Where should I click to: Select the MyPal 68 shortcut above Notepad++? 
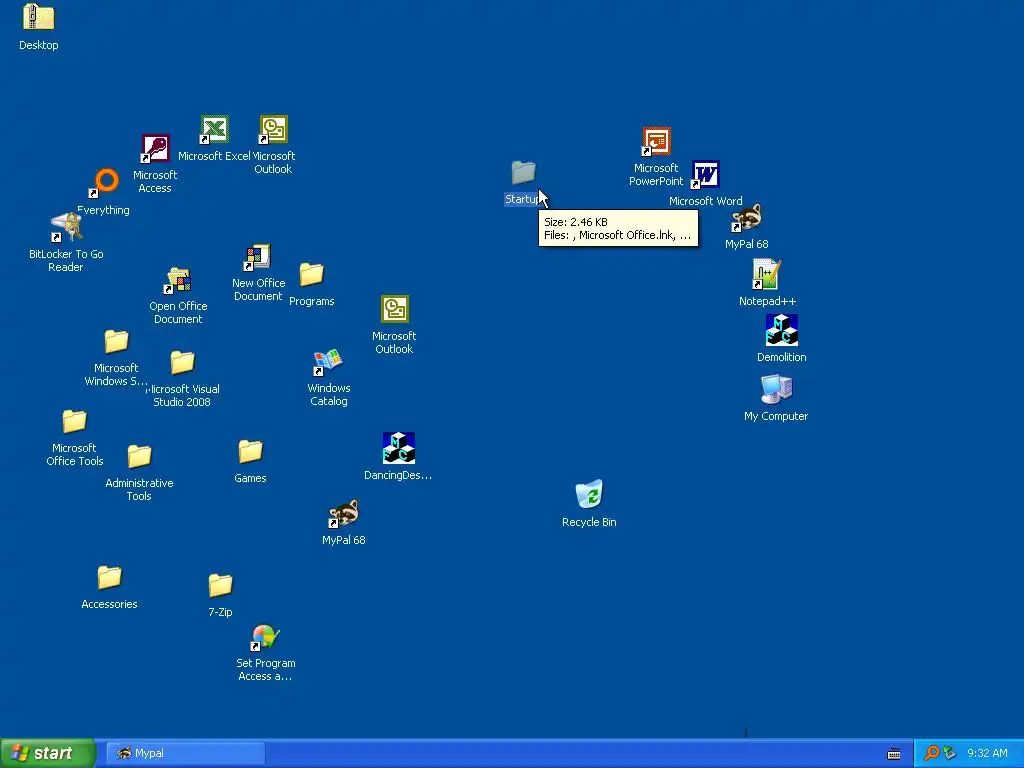coord(746,218)
